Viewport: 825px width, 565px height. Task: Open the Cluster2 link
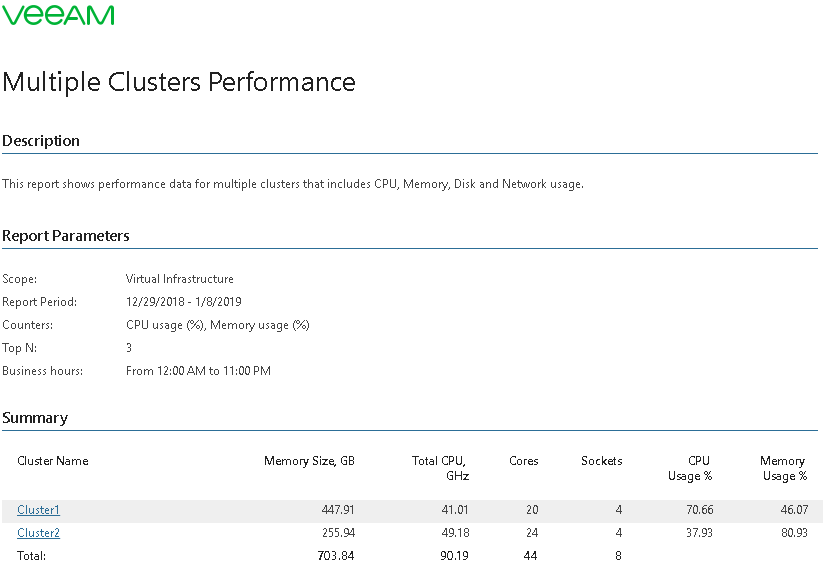38,533
